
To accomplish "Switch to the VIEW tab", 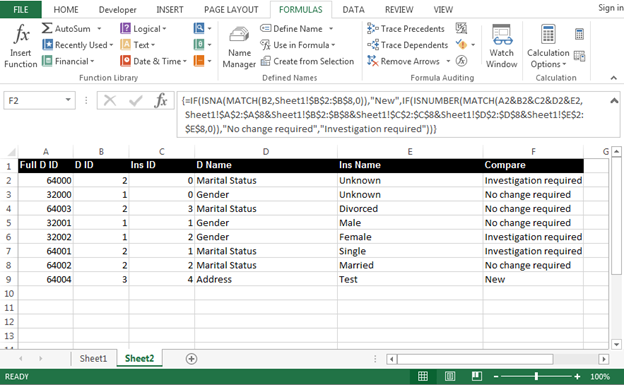I will [x=443, y=10].
